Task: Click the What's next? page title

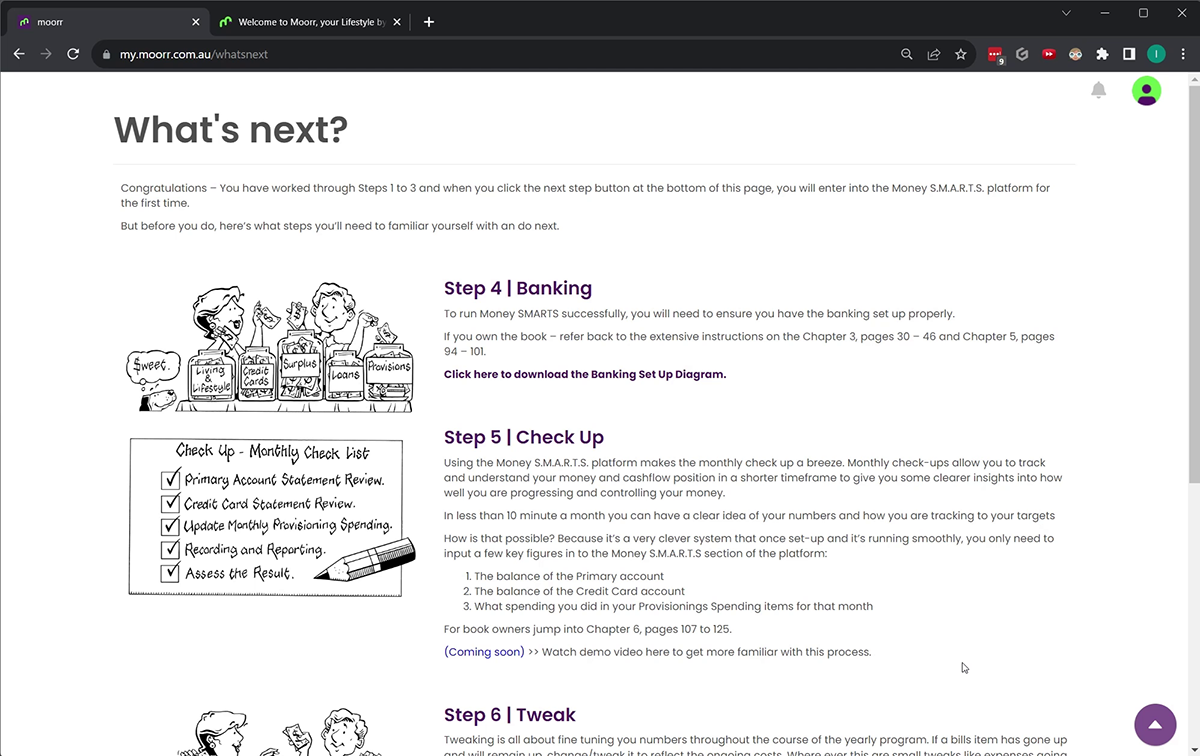Action: click(231, 129)
